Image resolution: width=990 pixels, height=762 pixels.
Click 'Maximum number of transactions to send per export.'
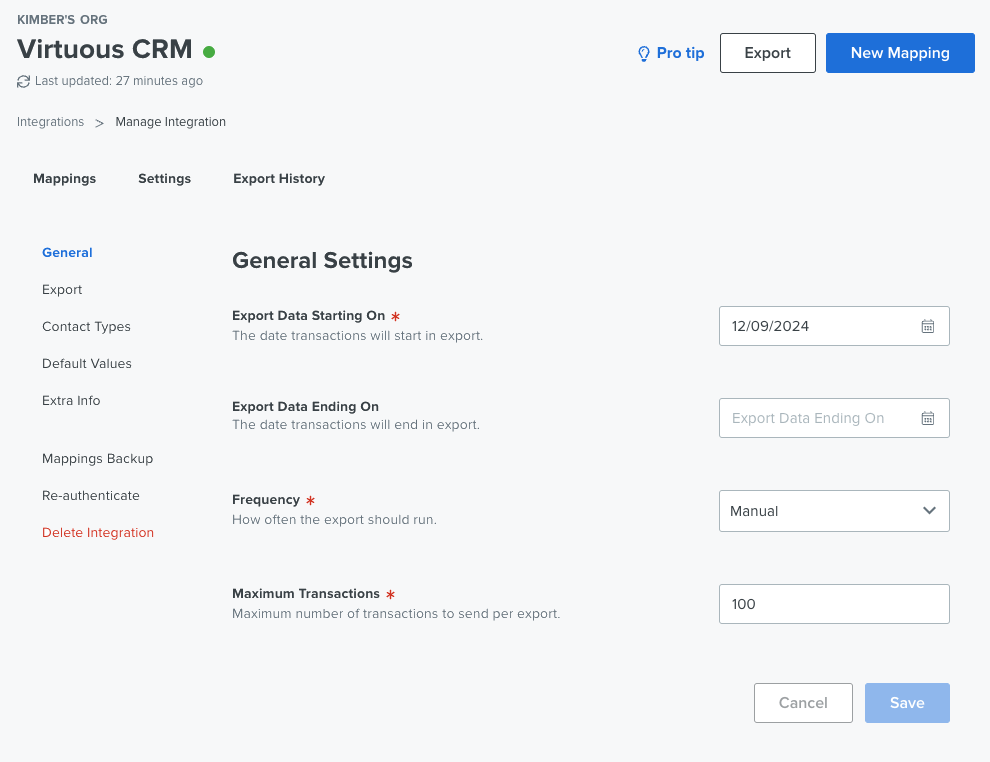click(x=397, y=614)
